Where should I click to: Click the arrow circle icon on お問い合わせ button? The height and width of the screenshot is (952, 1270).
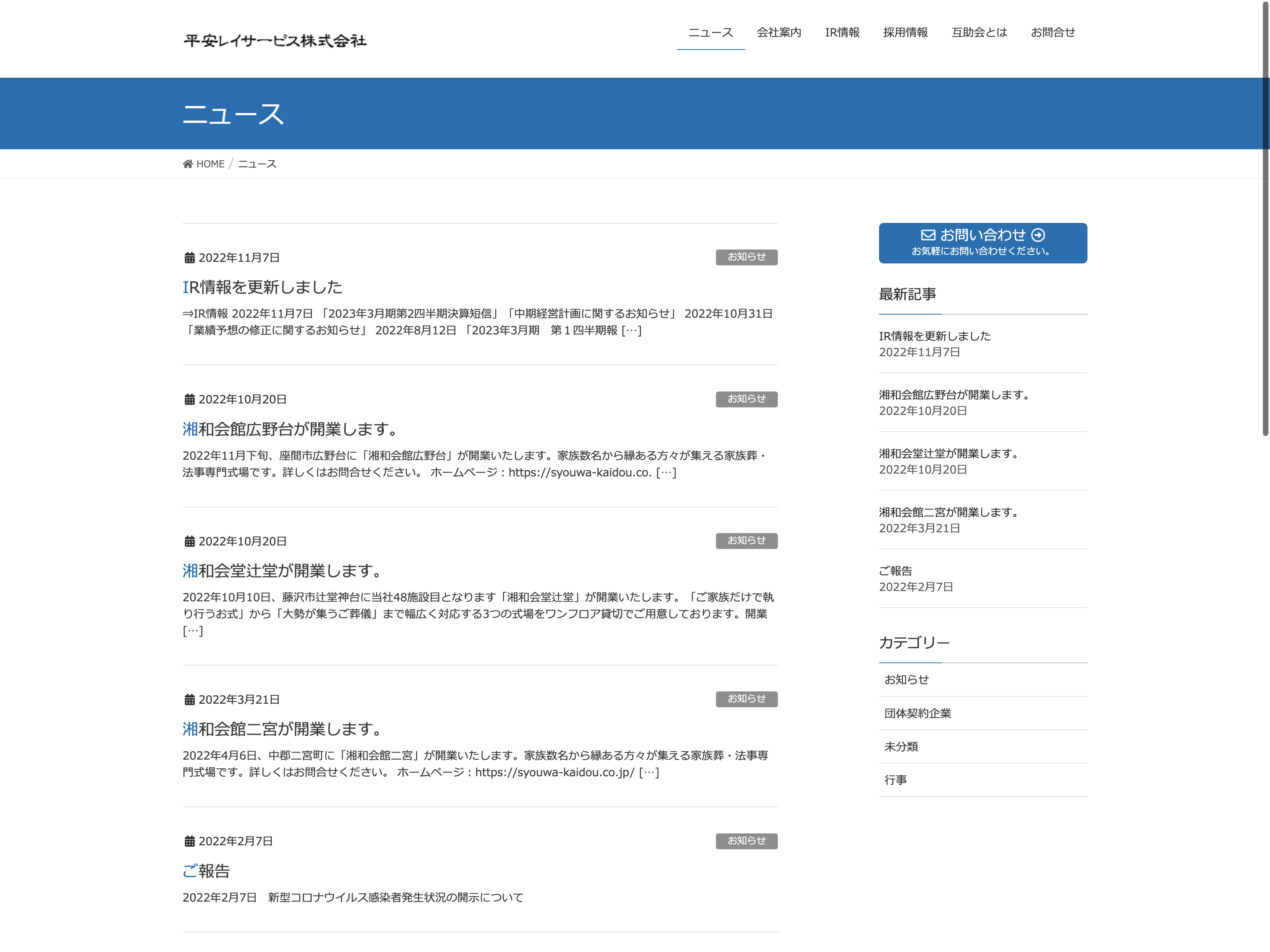[1038, 235]
